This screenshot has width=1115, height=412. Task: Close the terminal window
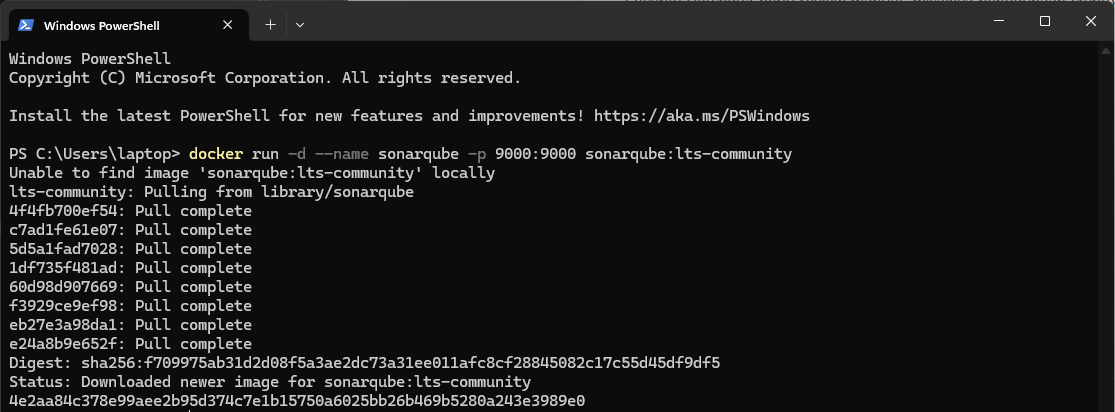coord(1089,22)
